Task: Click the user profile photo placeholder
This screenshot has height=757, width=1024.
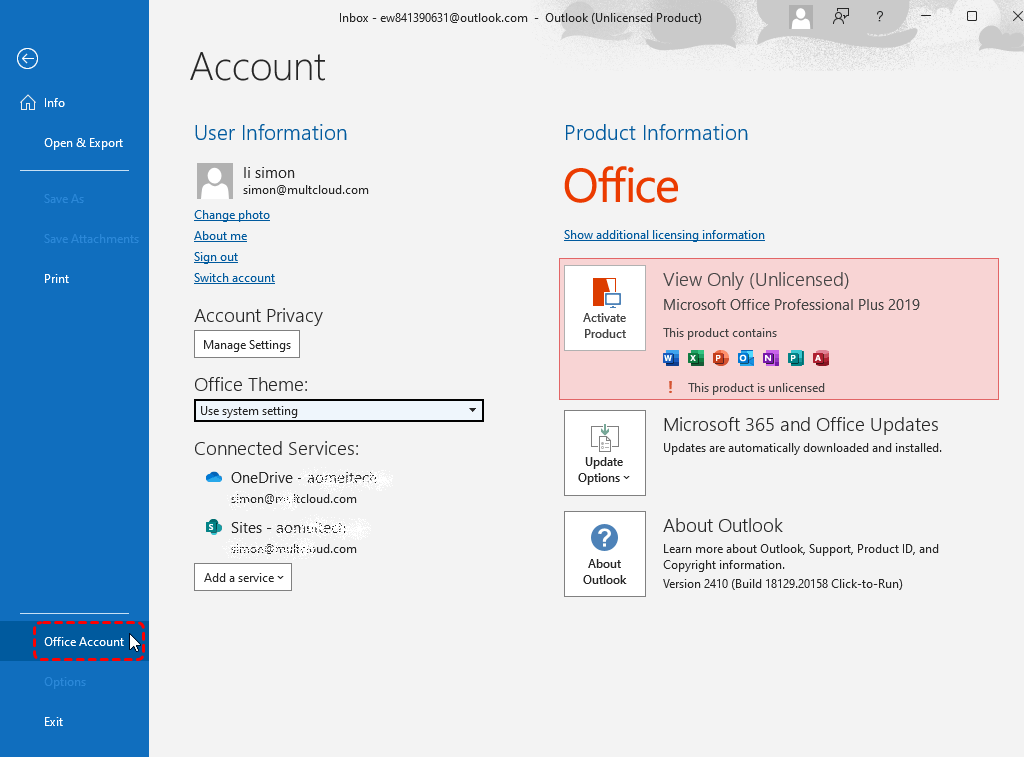Action: pyautogui.click(x=215, y=181)
